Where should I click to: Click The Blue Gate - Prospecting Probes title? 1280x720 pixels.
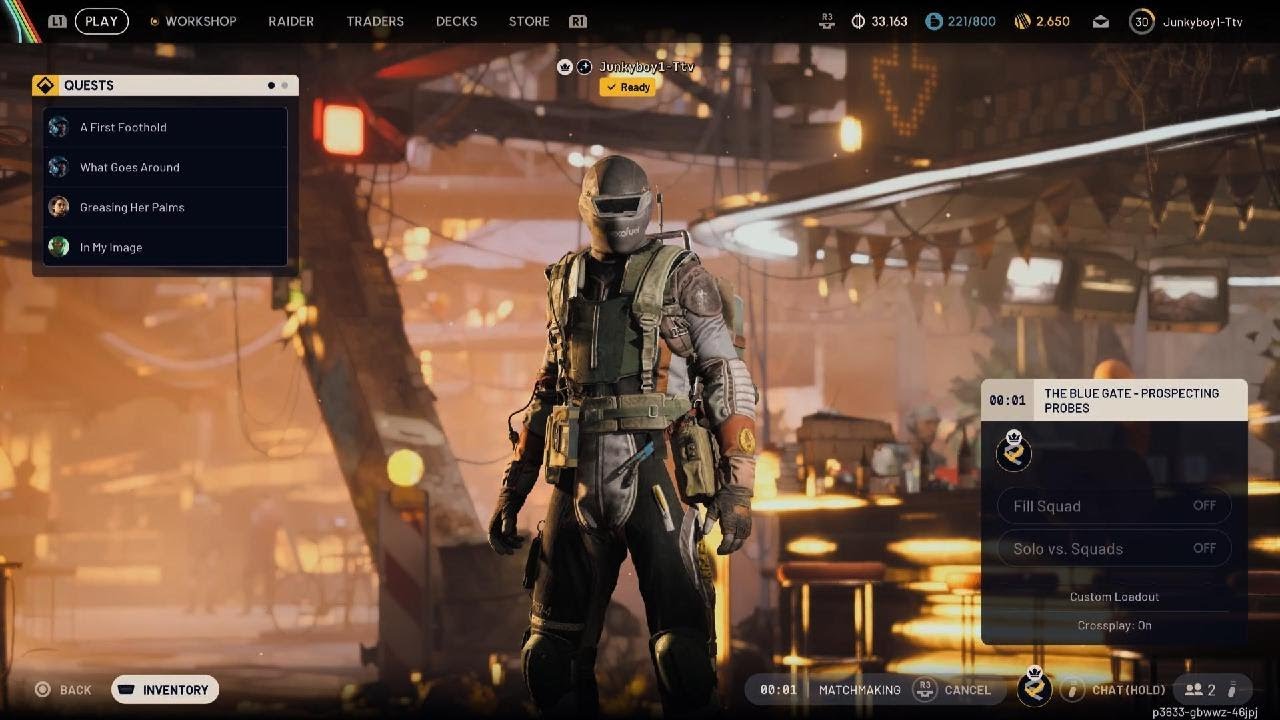click(x=1132, y=400)
